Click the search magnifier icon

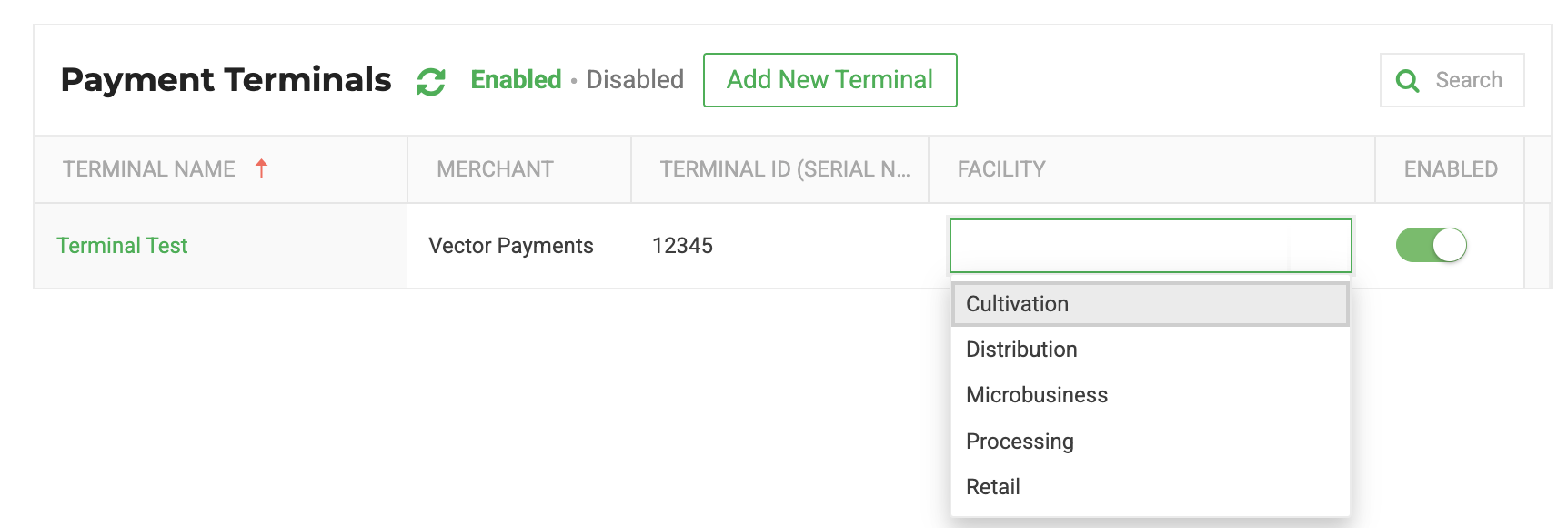coord(1407,81)
